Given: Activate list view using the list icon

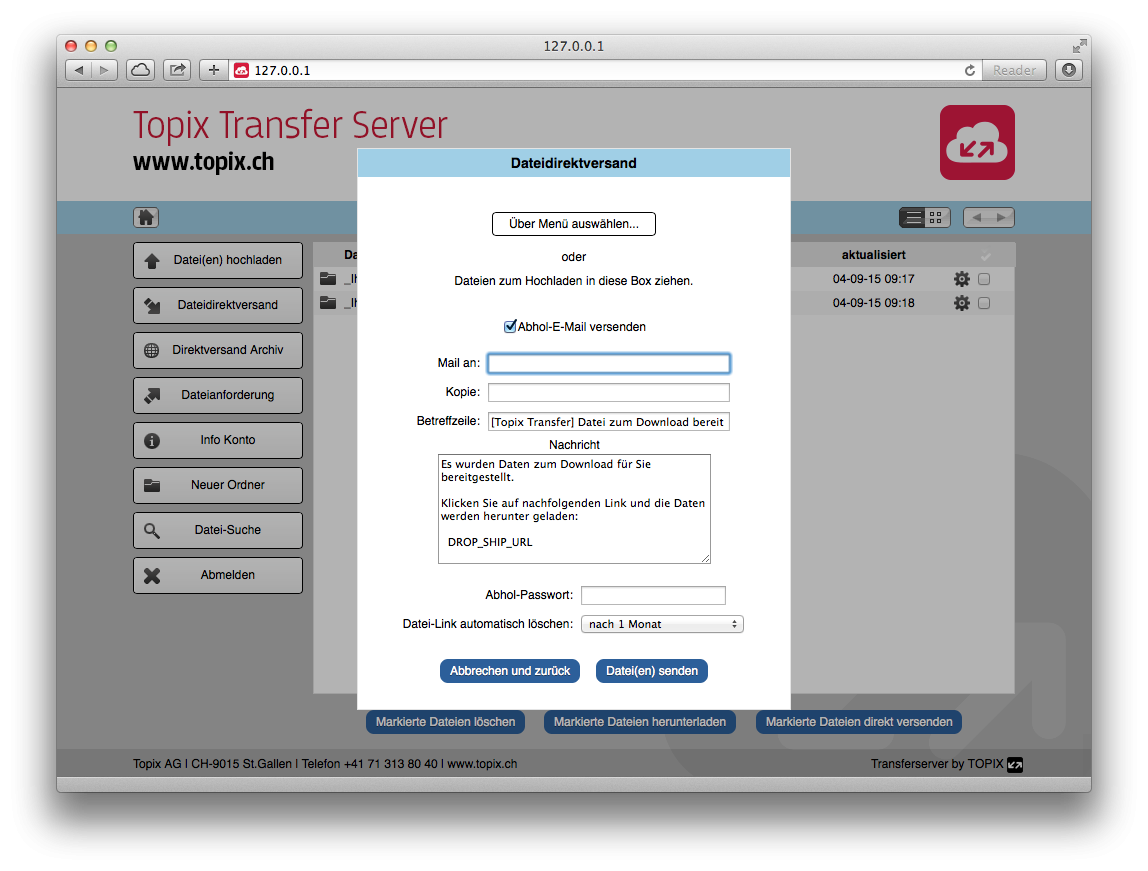Looking at the screenshot, I should [913, 216].
